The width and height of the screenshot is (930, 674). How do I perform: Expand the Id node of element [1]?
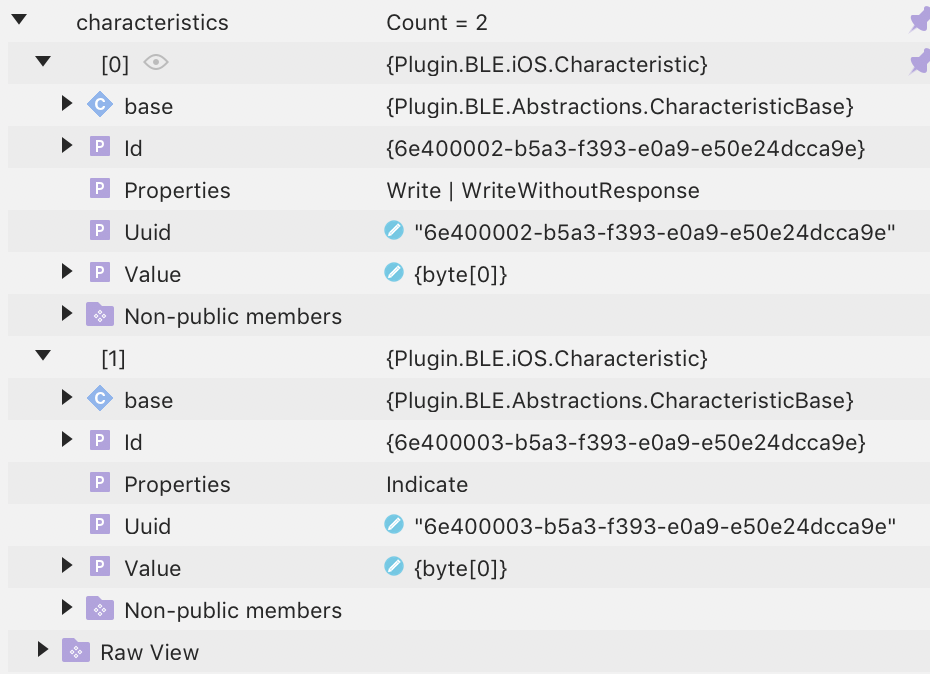tap(66, 441)
